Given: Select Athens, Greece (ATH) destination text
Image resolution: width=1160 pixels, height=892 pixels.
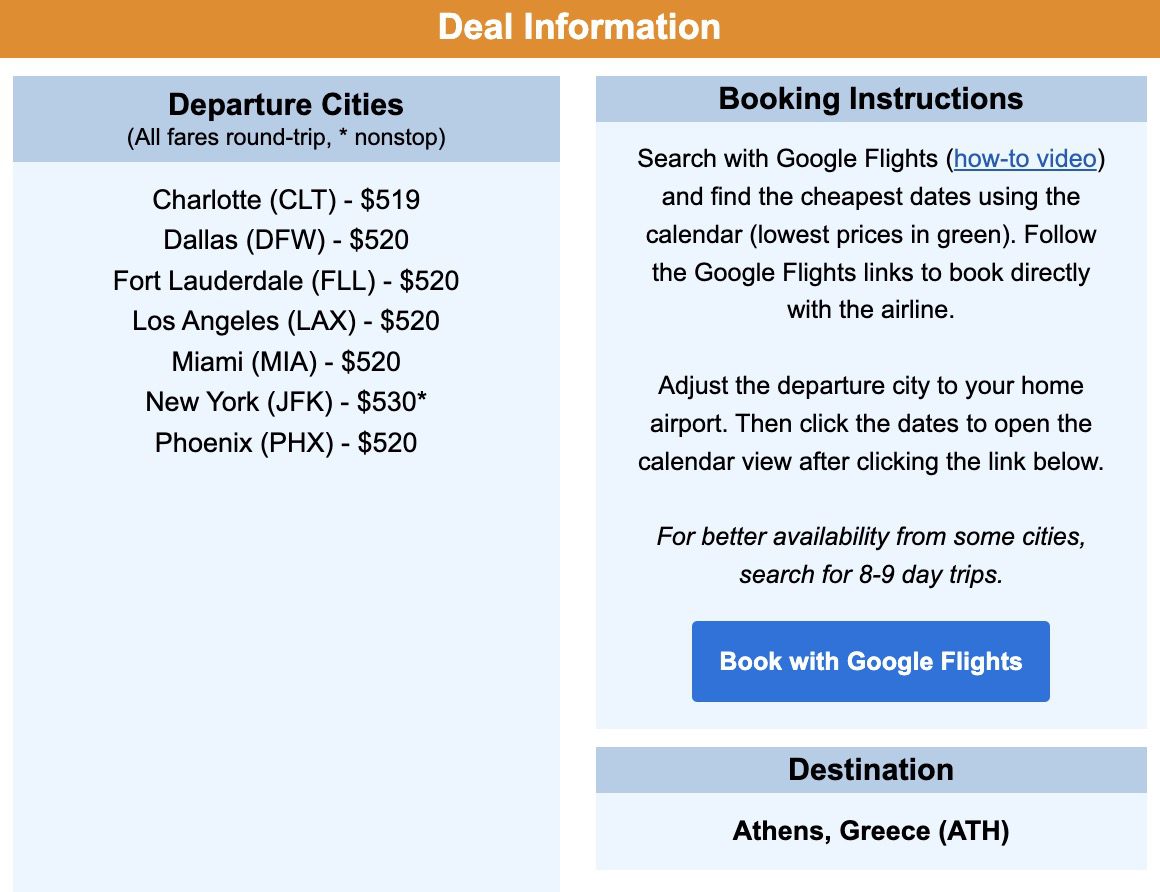Looking at the screenshot, I should [x=870, y=831].
